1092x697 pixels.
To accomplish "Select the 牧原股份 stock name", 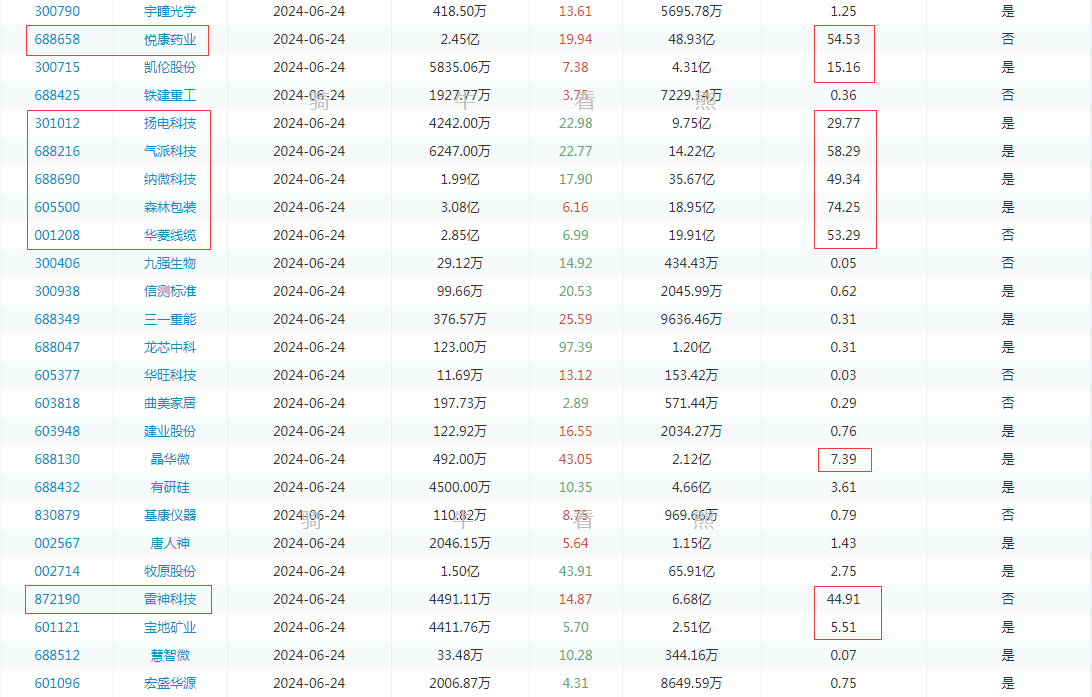I will (x=170, y=572).
